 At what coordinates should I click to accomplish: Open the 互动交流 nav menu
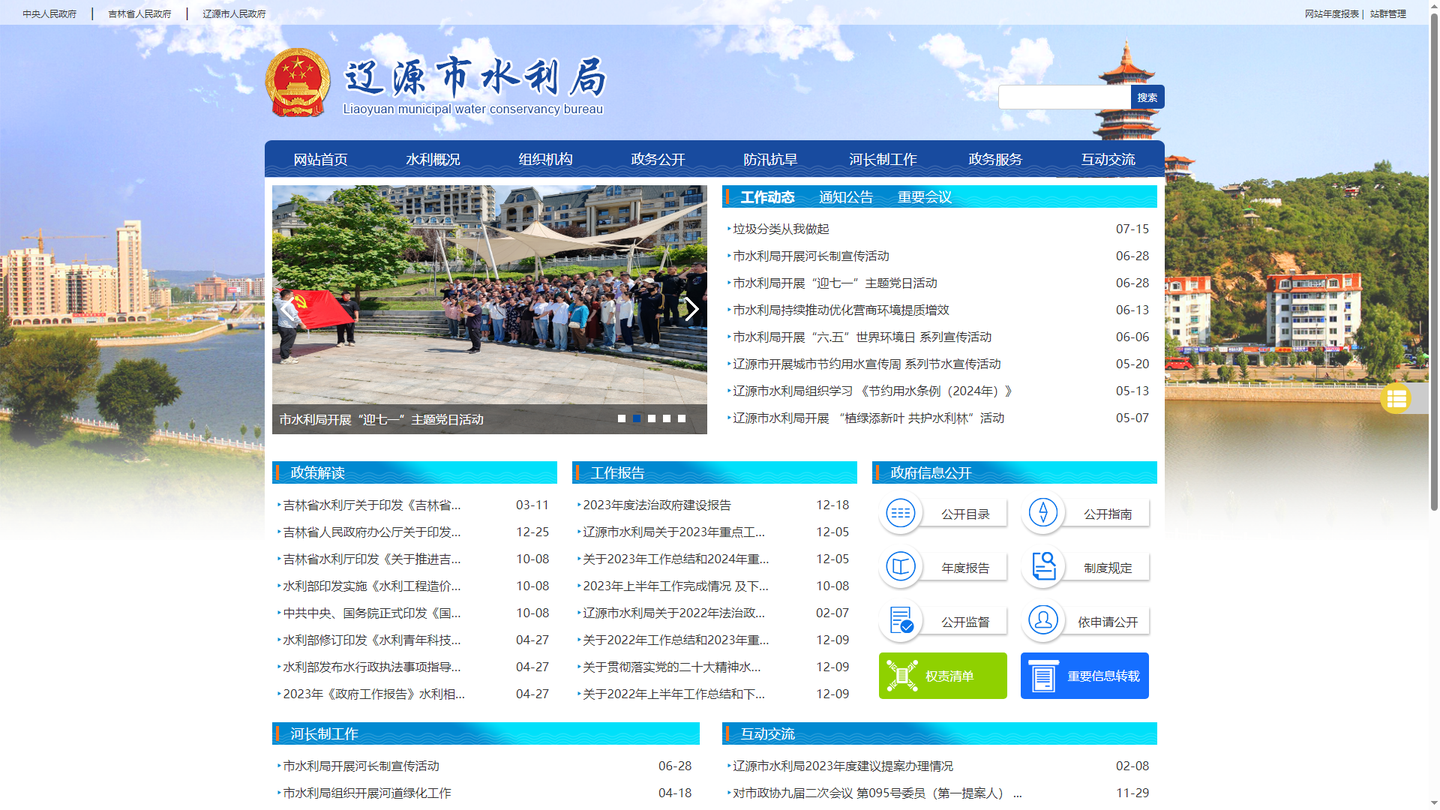(1108, 159)
